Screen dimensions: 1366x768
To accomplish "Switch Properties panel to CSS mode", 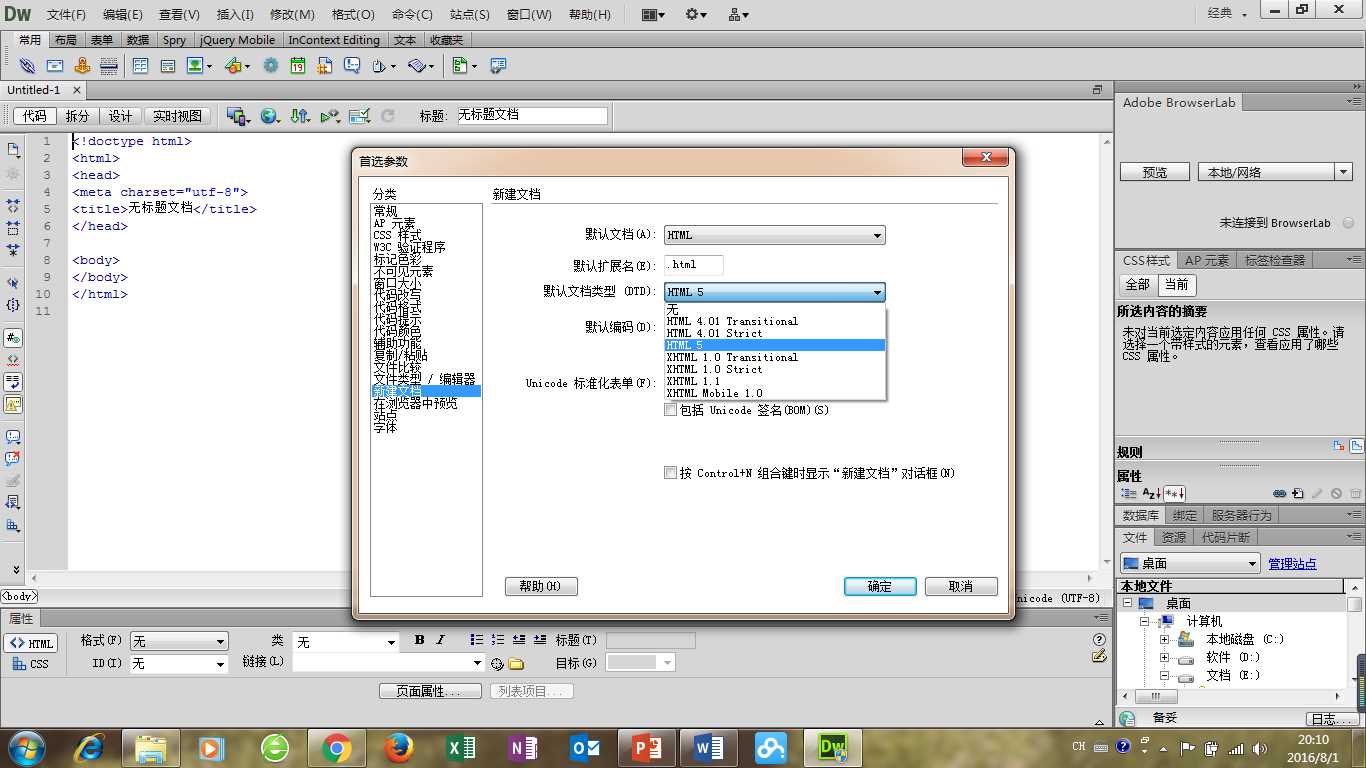I will point(31,664).
